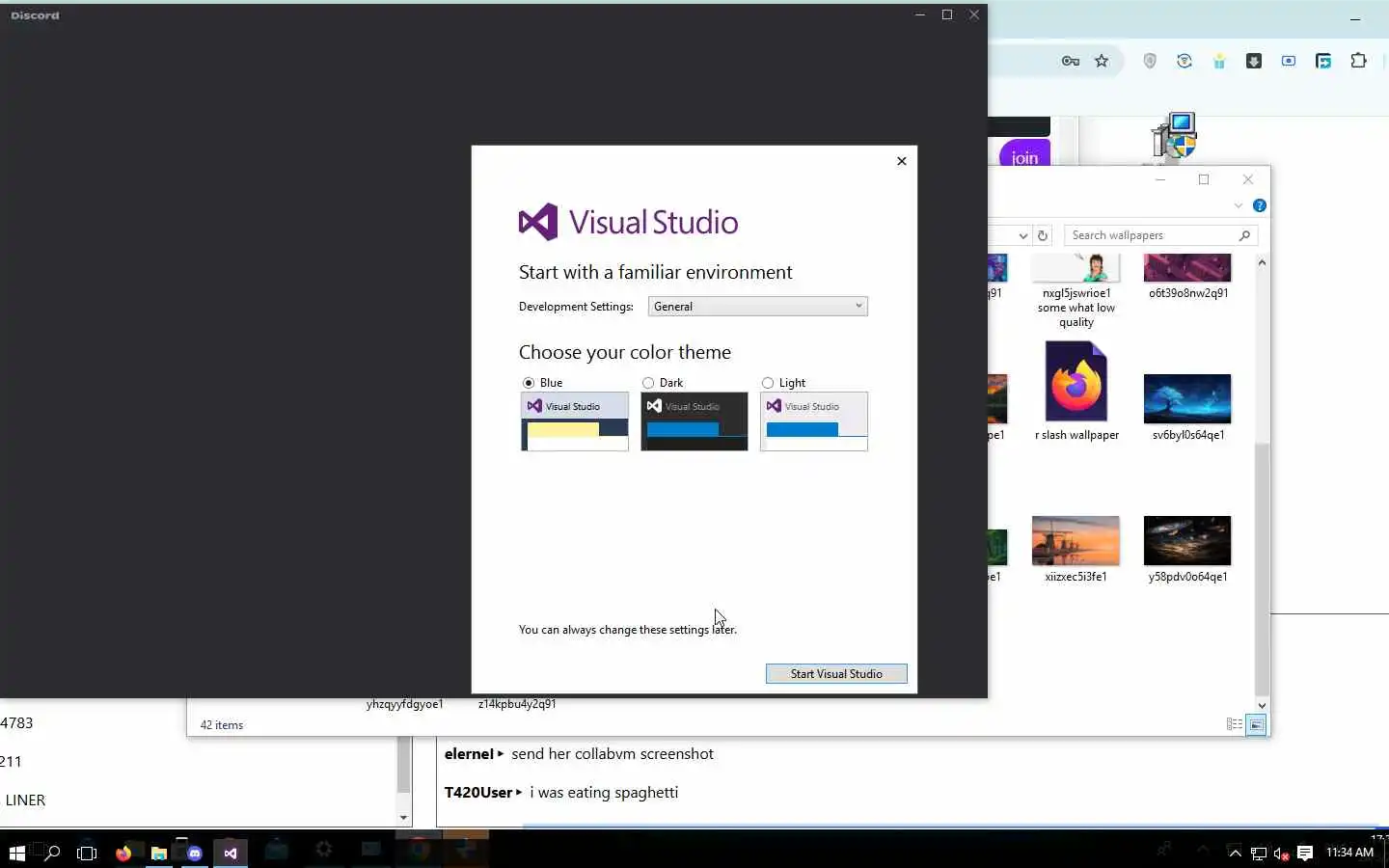
Task: Click the Light theme preview image
Action: pyautogui.click(x=814, y=421)
